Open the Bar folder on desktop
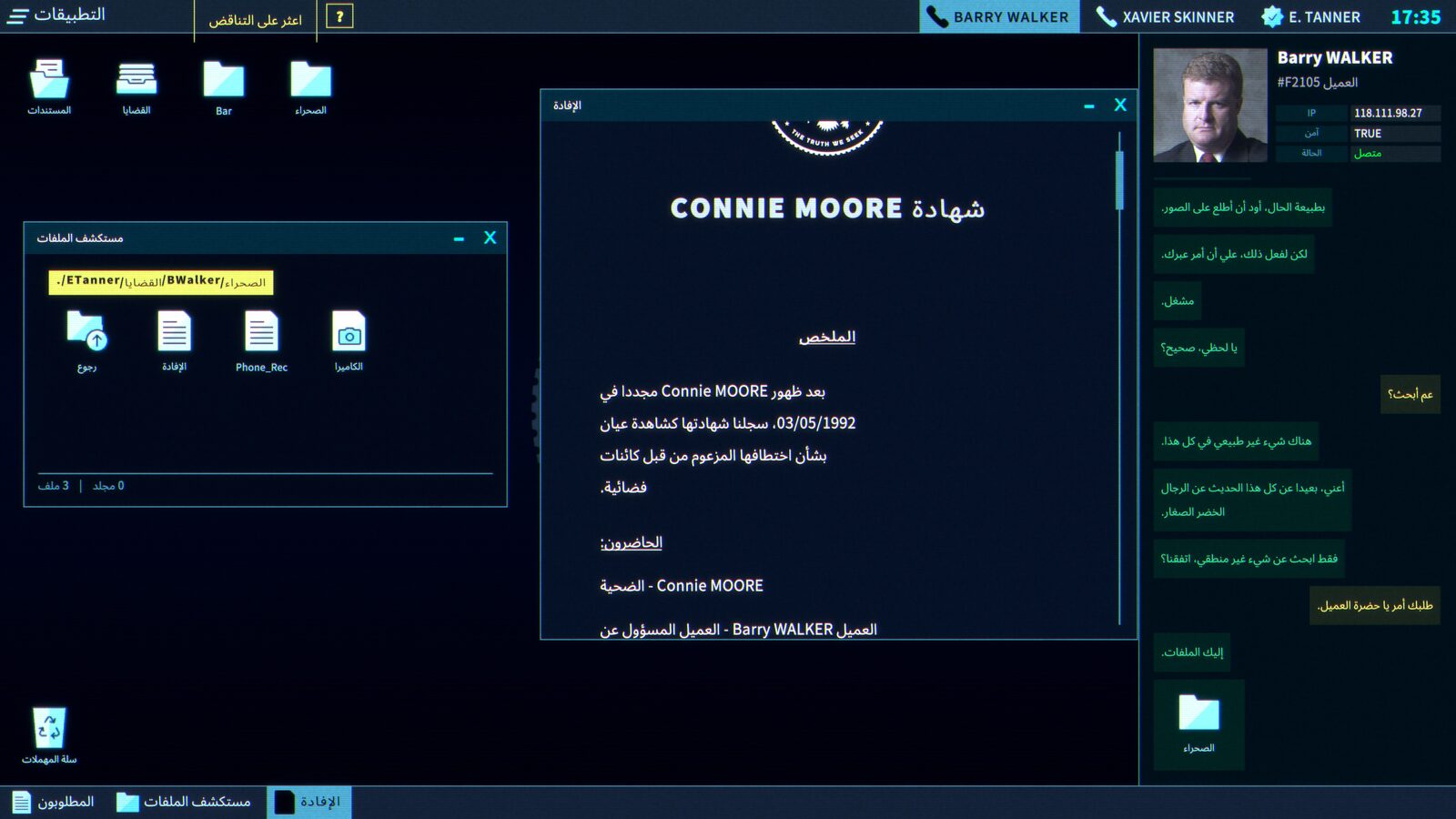This screenshot has width=1456, height=819. click(224, 86)
